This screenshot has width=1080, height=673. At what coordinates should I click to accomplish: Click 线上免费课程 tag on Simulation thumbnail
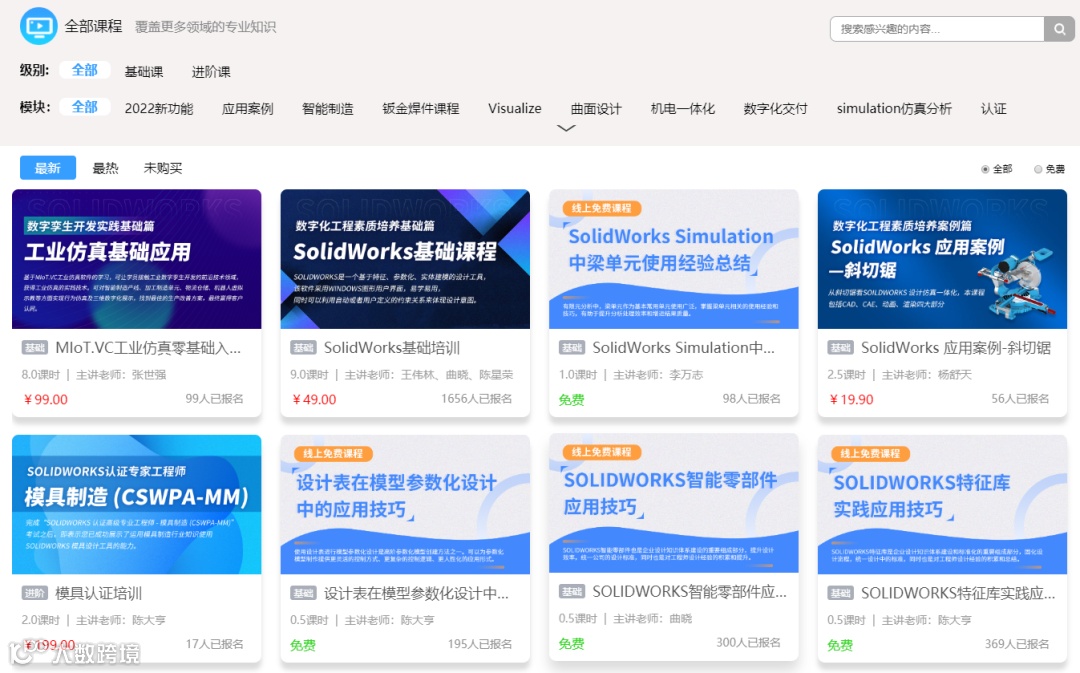[x=602, y=208]
